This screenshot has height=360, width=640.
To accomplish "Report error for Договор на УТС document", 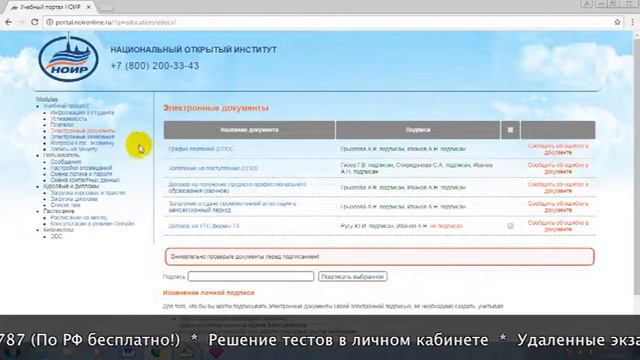I will pyautogui.click(x=558, y=226).
